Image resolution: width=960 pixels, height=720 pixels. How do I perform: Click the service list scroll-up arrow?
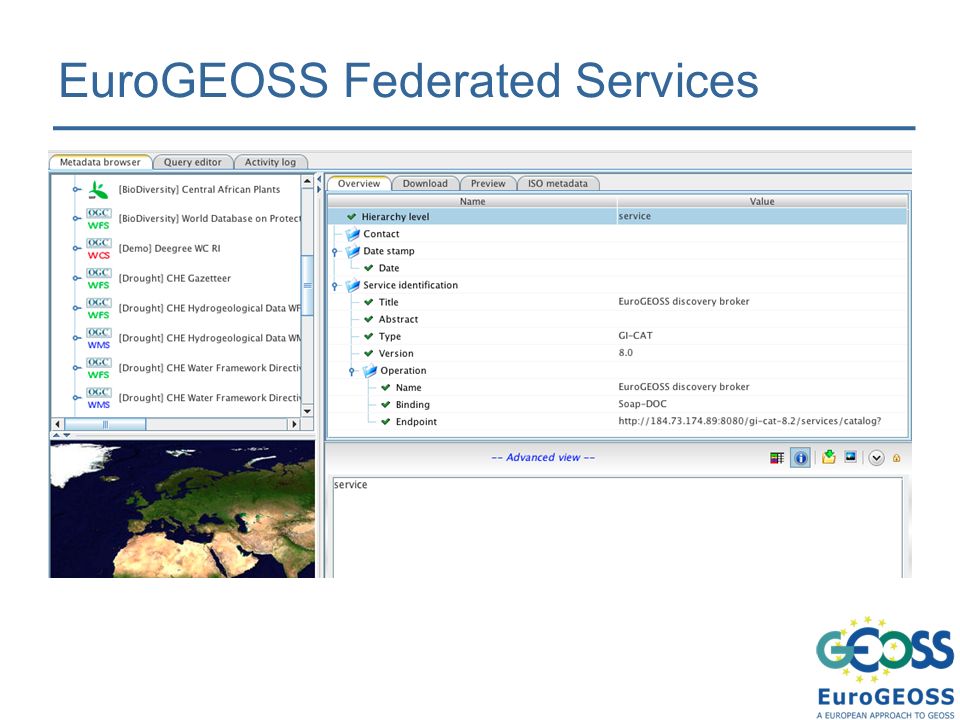point(307,181)
